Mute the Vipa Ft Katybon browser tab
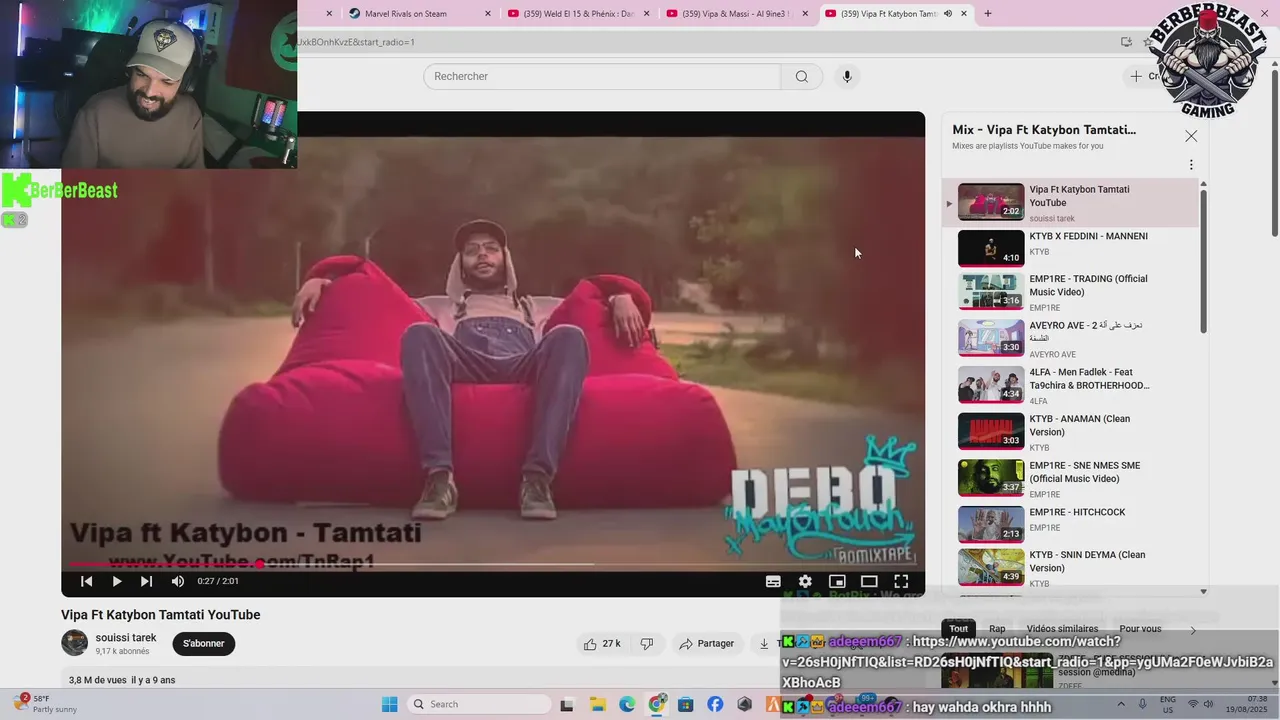Viewport: 1280px width, 720px height. (948, 13)
